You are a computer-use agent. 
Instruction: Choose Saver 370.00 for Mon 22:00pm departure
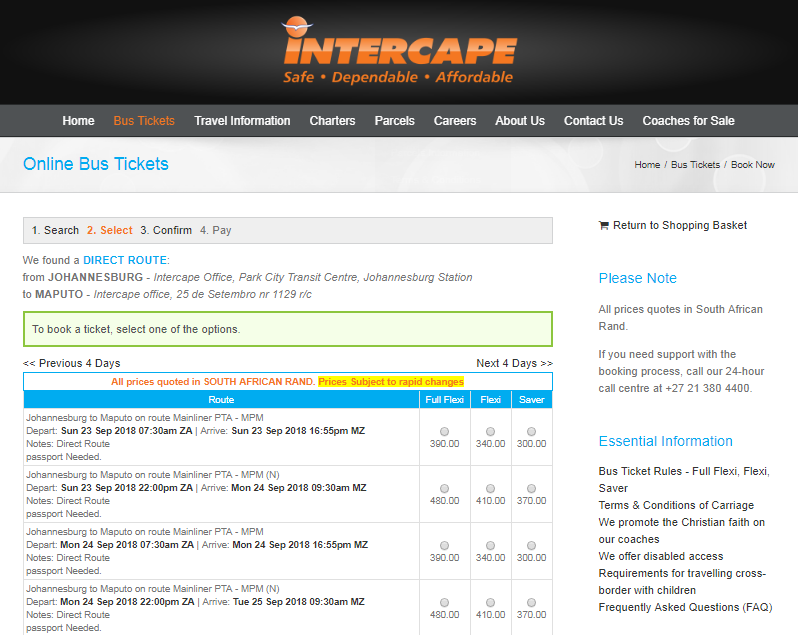(x=531, y=602)
